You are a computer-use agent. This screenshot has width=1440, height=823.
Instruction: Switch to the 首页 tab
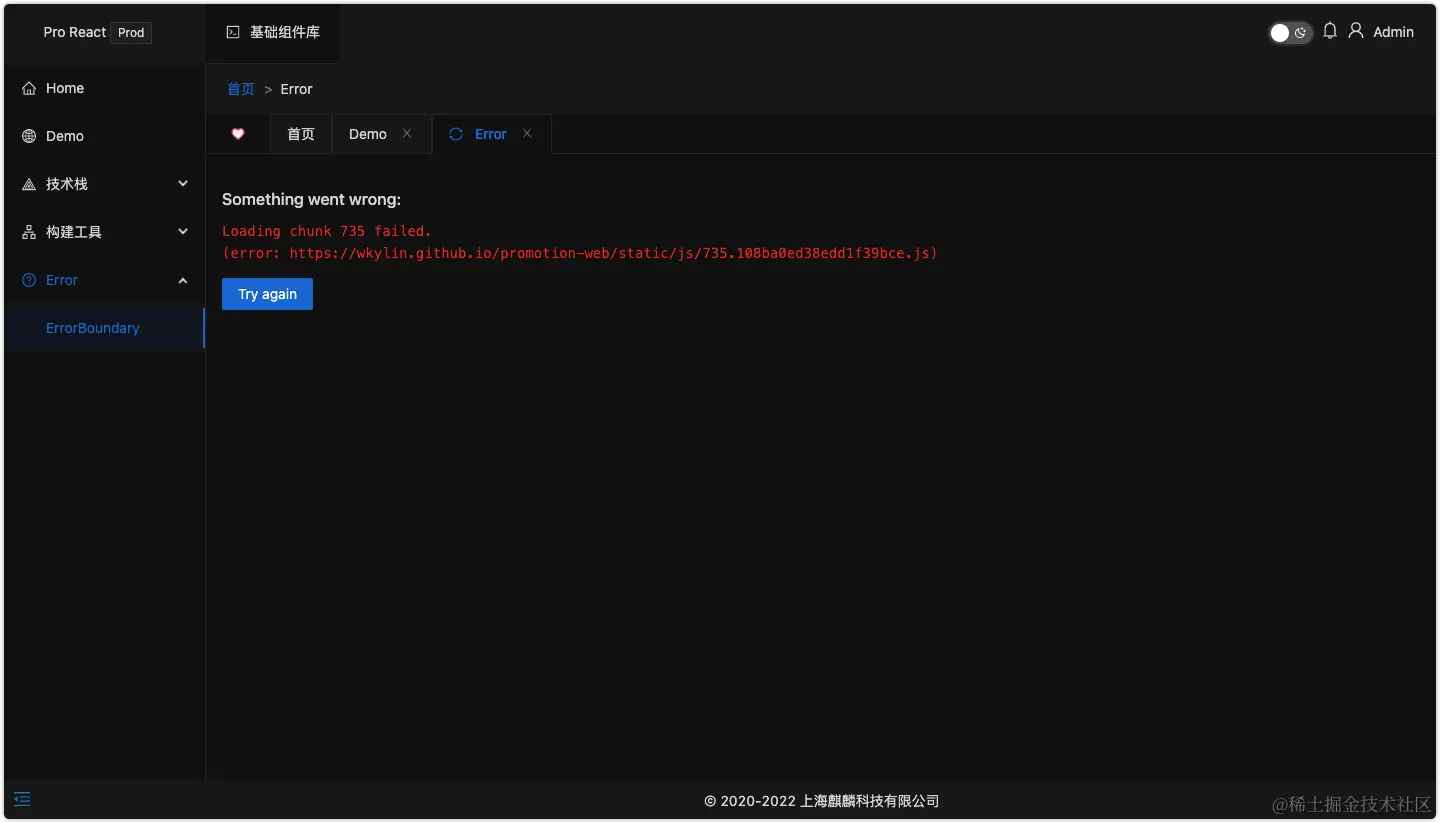301,134
